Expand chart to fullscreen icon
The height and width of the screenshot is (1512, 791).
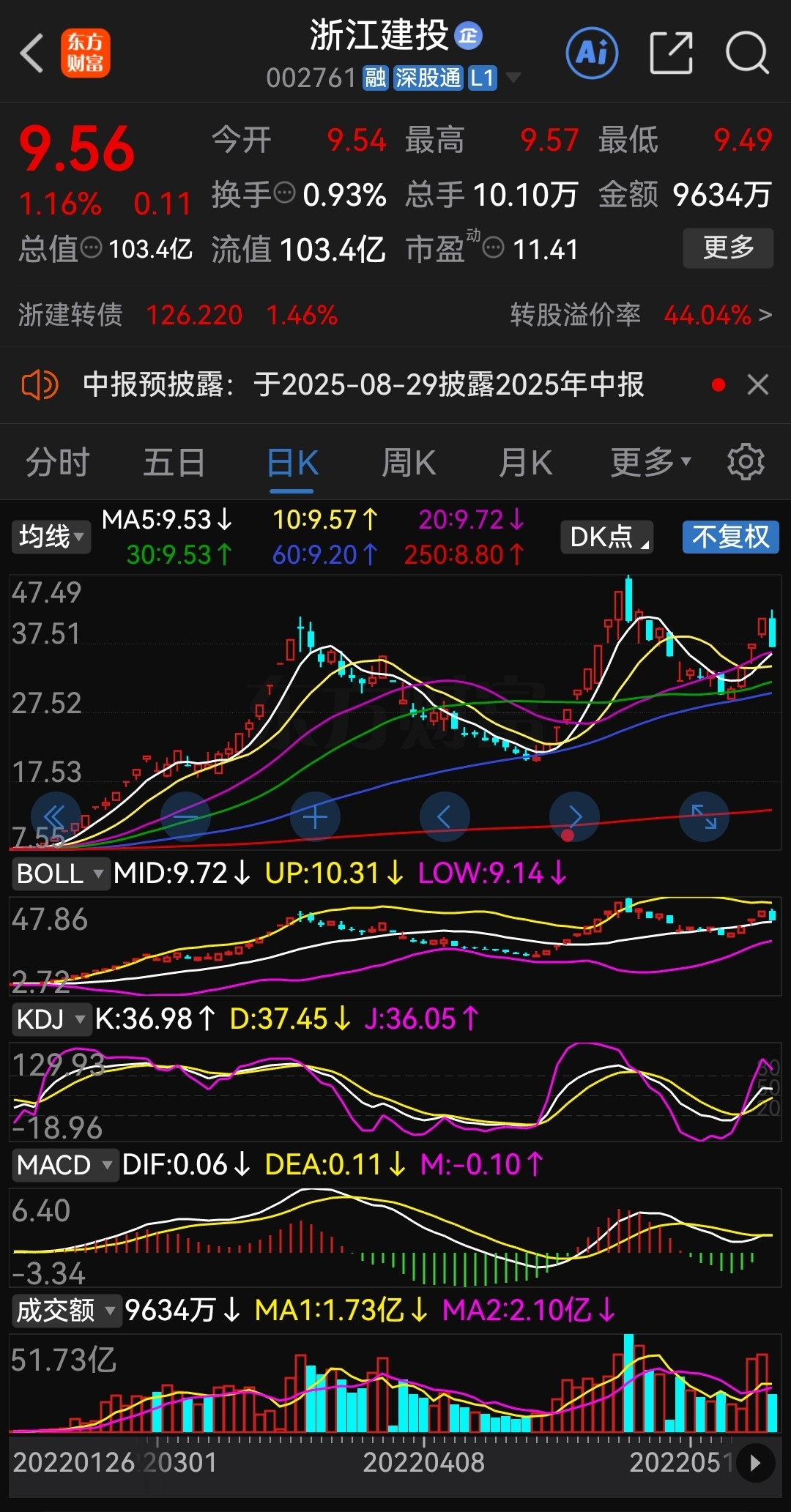click(704, 816)
